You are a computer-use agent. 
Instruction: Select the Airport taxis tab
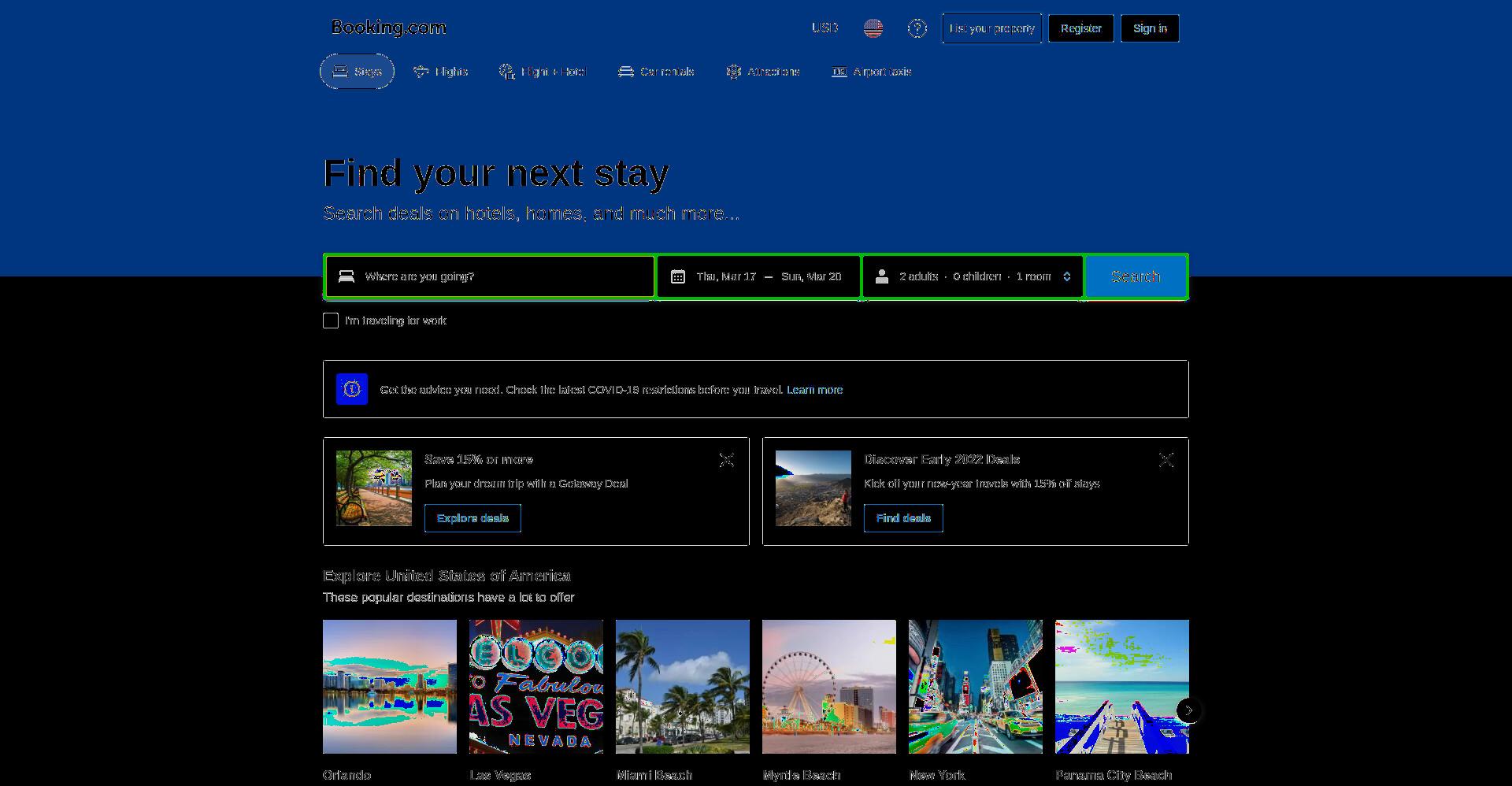tap(871, 72)
